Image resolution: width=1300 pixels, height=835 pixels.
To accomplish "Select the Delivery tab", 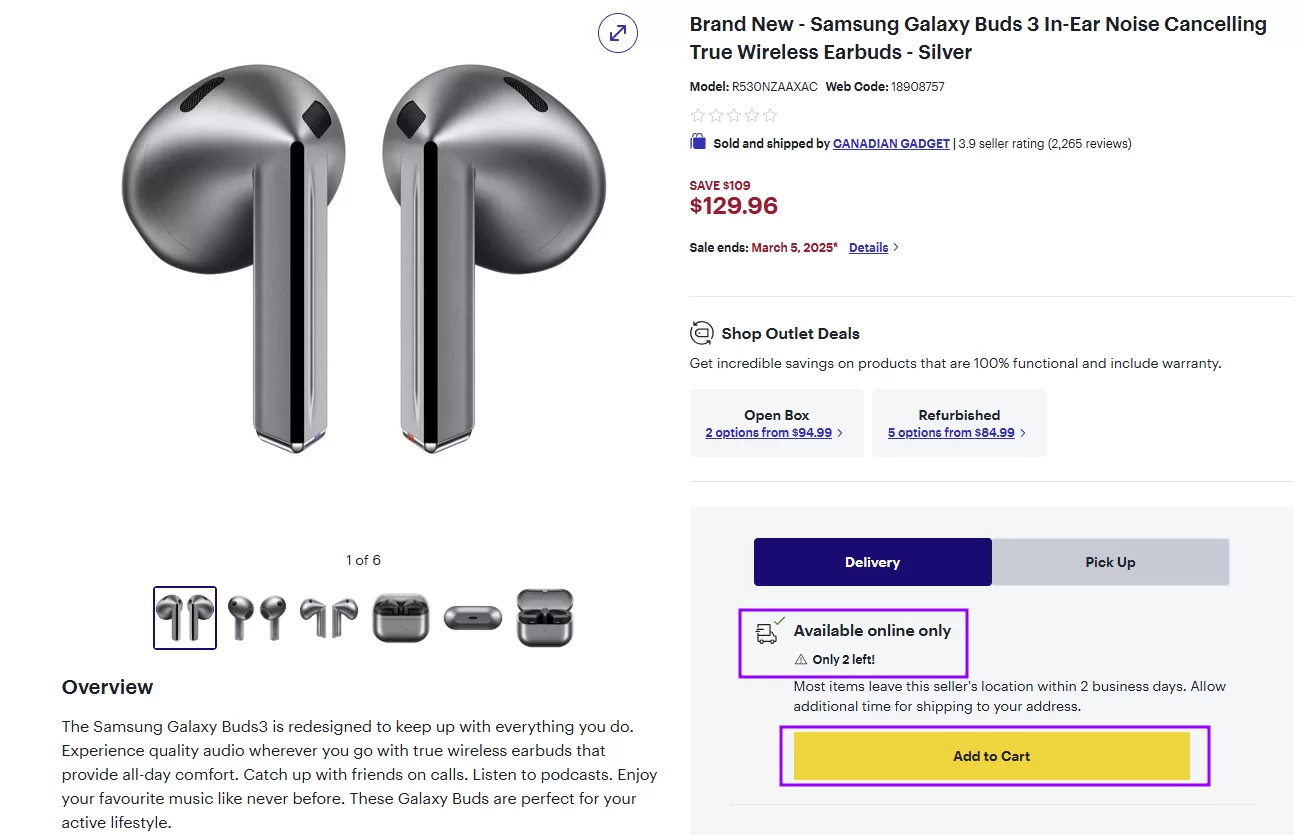I will pos(872,562).
